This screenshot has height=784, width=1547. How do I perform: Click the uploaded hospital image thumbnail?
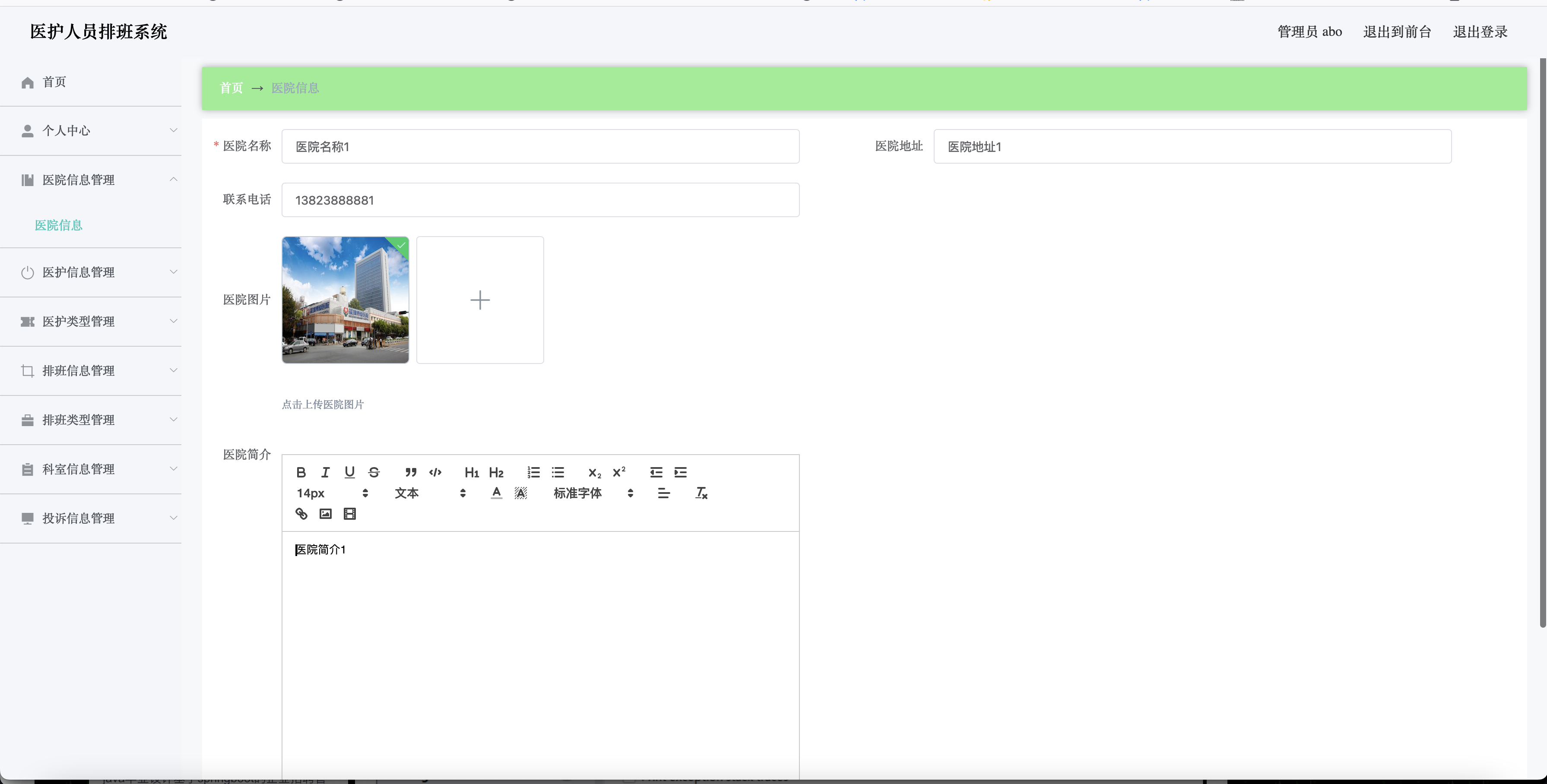click(x=346, y=300)
